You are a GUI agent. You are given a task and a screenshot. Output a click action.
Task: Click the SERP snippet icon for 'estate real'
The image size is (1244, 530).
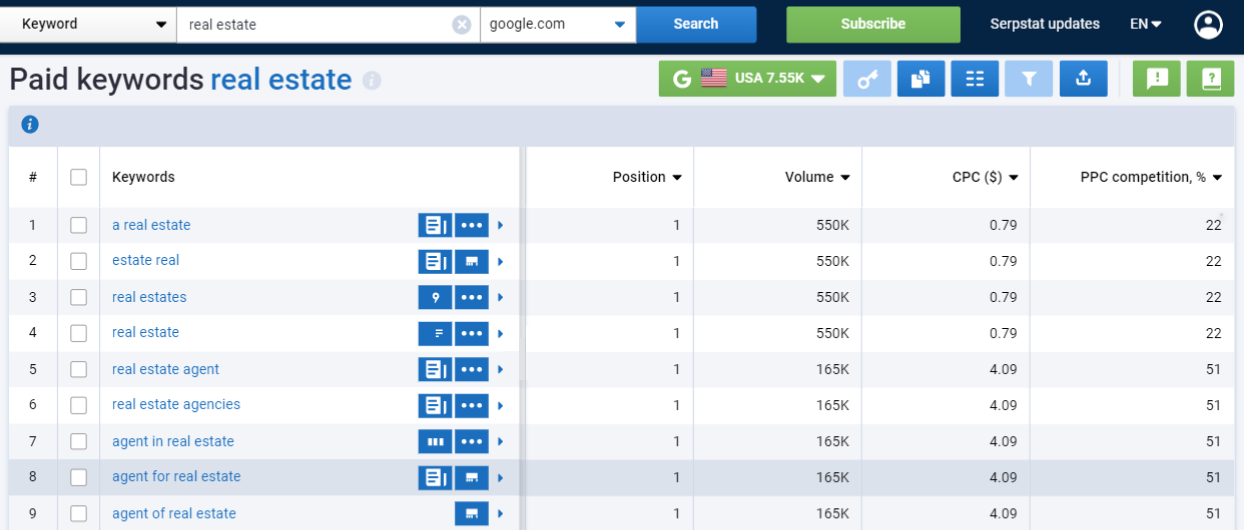pyautogui.click(x=435, y=261)
